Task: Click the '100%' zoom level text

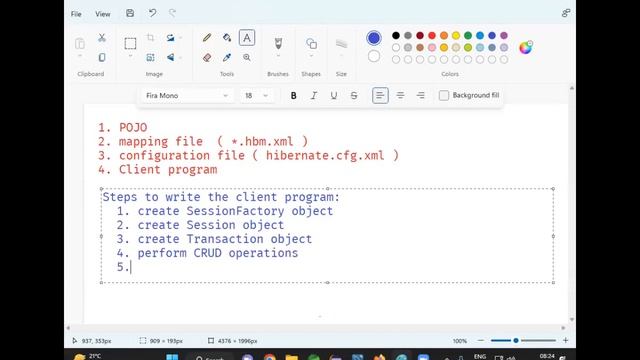Action: pyautogui.click(x=460, y=341)
